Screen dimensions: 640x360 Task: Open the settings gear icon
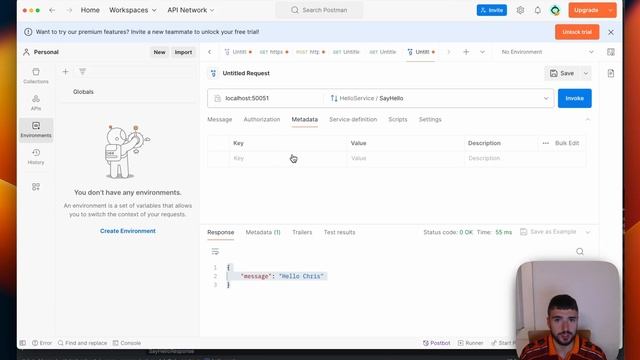point(520,10)
